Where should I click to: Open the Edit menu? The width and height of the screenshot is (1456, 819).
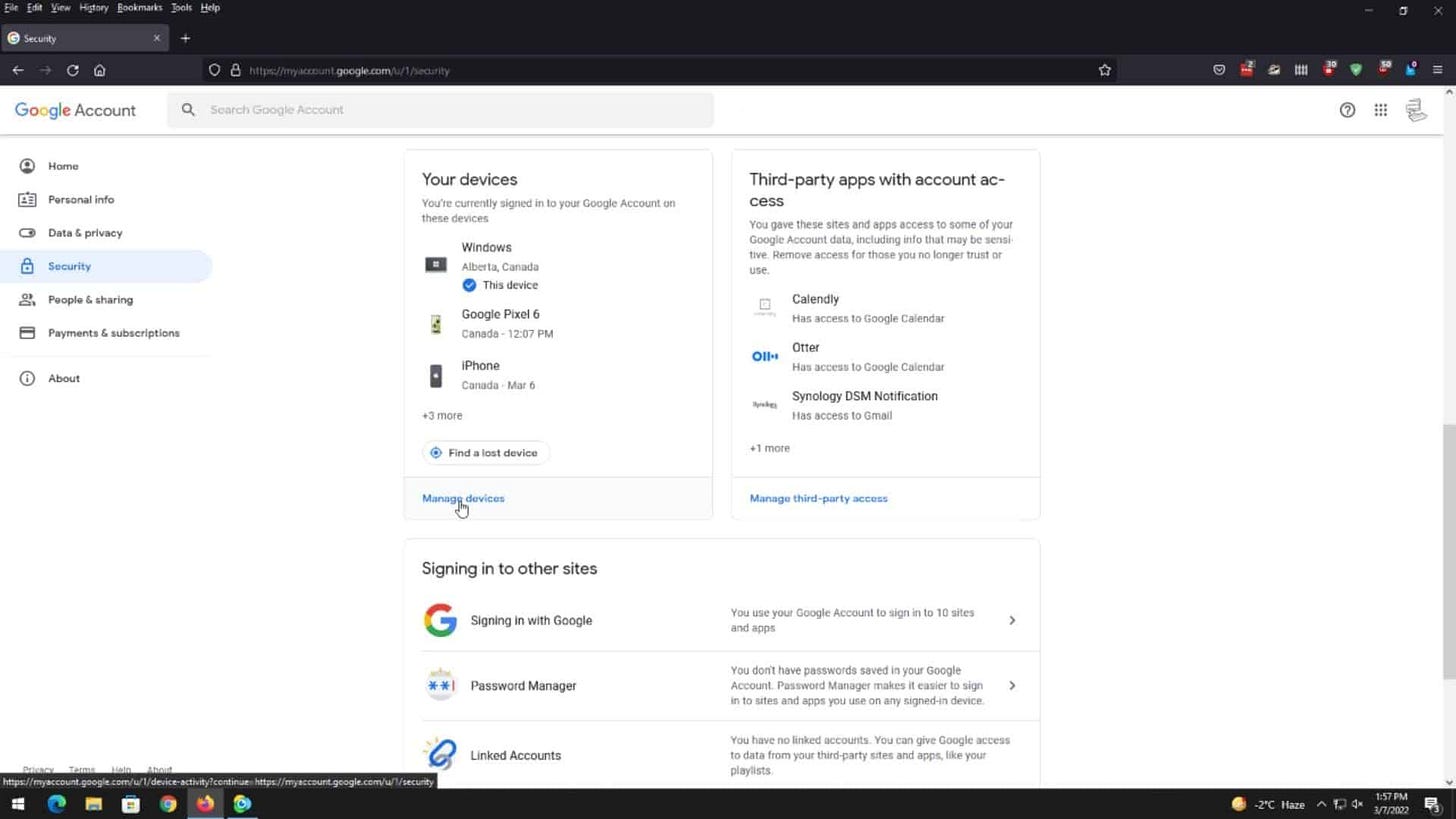[35, 7]
